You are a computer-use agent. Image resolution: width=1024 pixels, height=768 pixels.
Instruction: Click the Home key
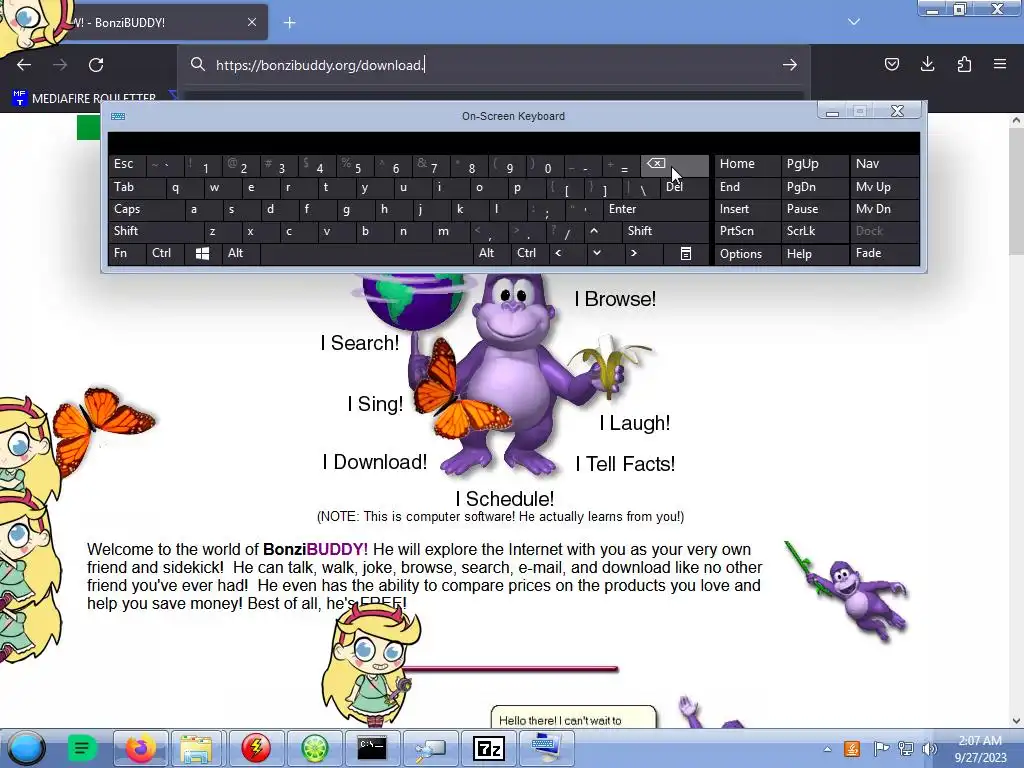pyautogui.click(x=747, y=165)
